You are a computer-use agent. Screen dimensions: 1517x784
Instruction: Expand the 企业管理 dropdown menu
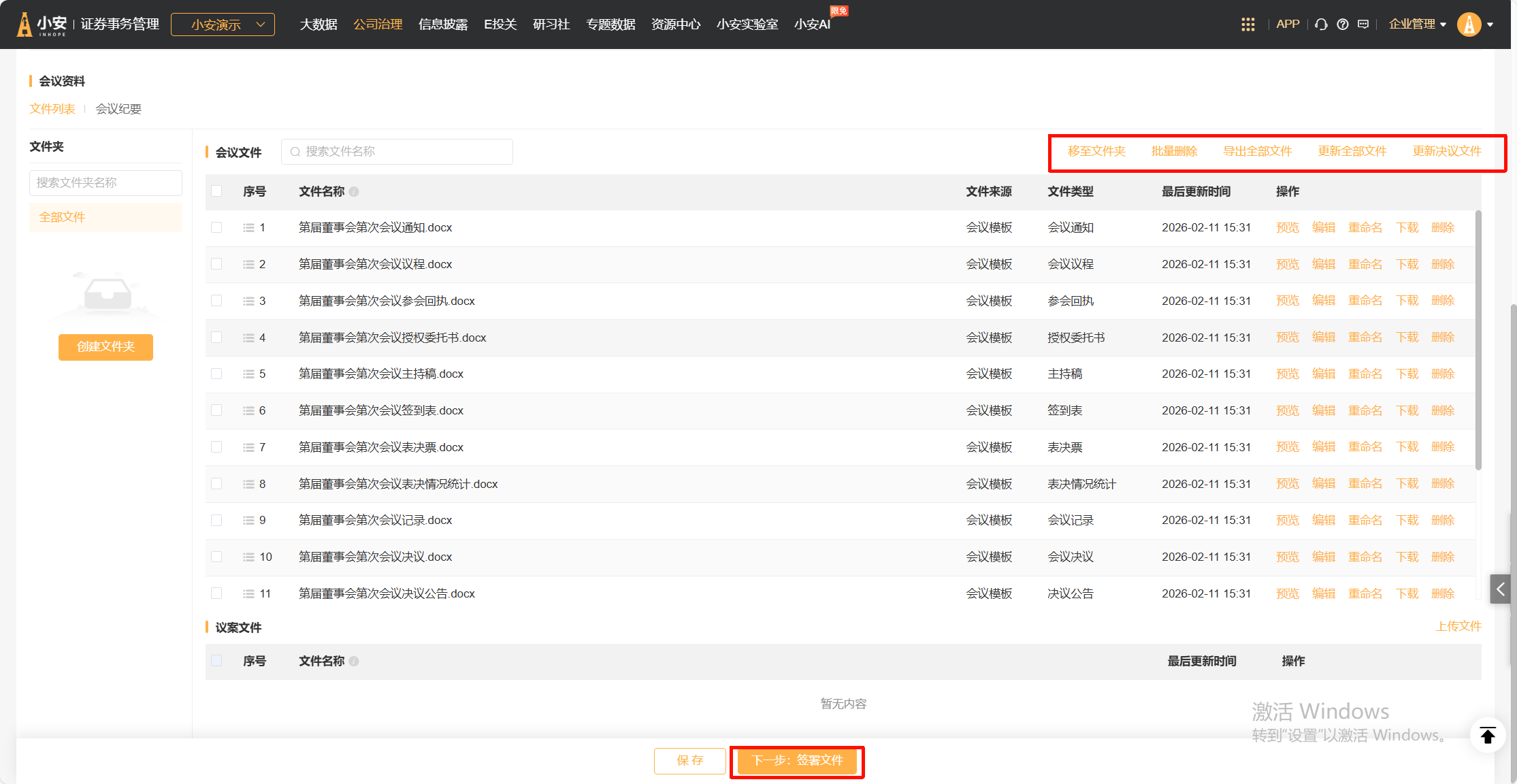click(1417, 24)
